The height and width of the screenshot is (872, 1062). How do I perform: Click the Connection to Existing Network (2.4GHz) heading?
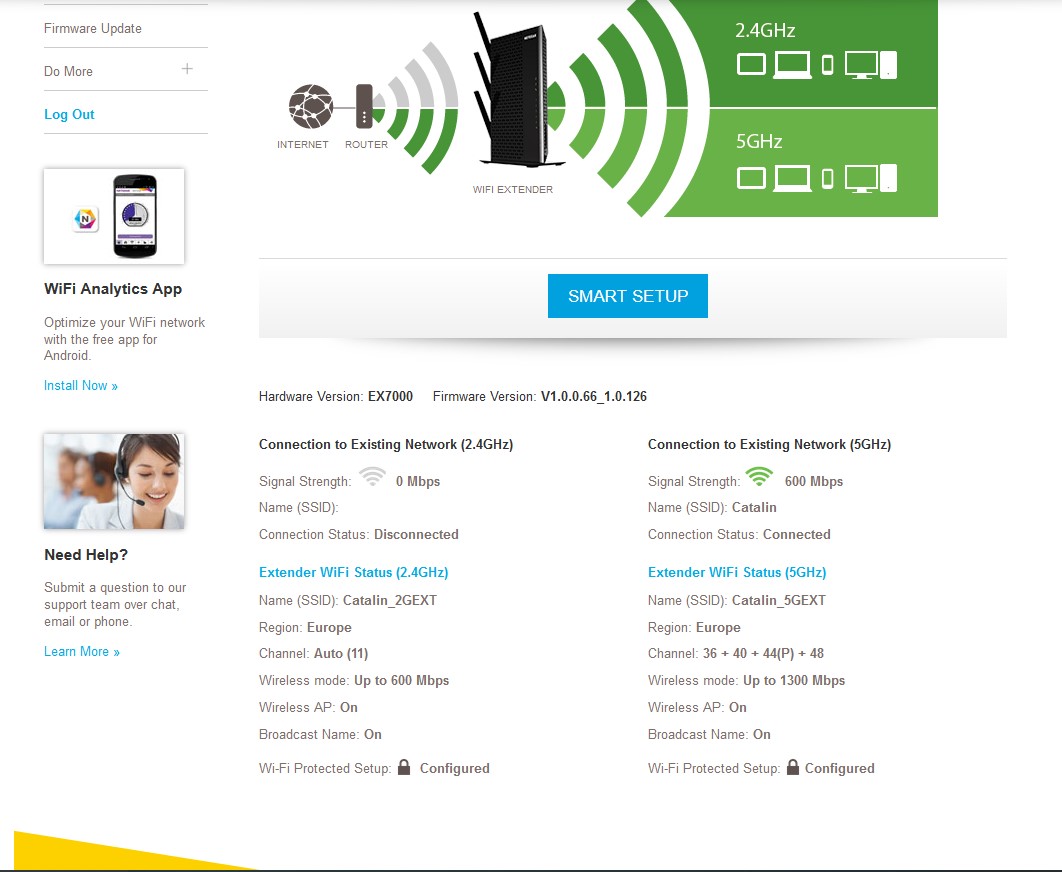[x=386, y=444]
